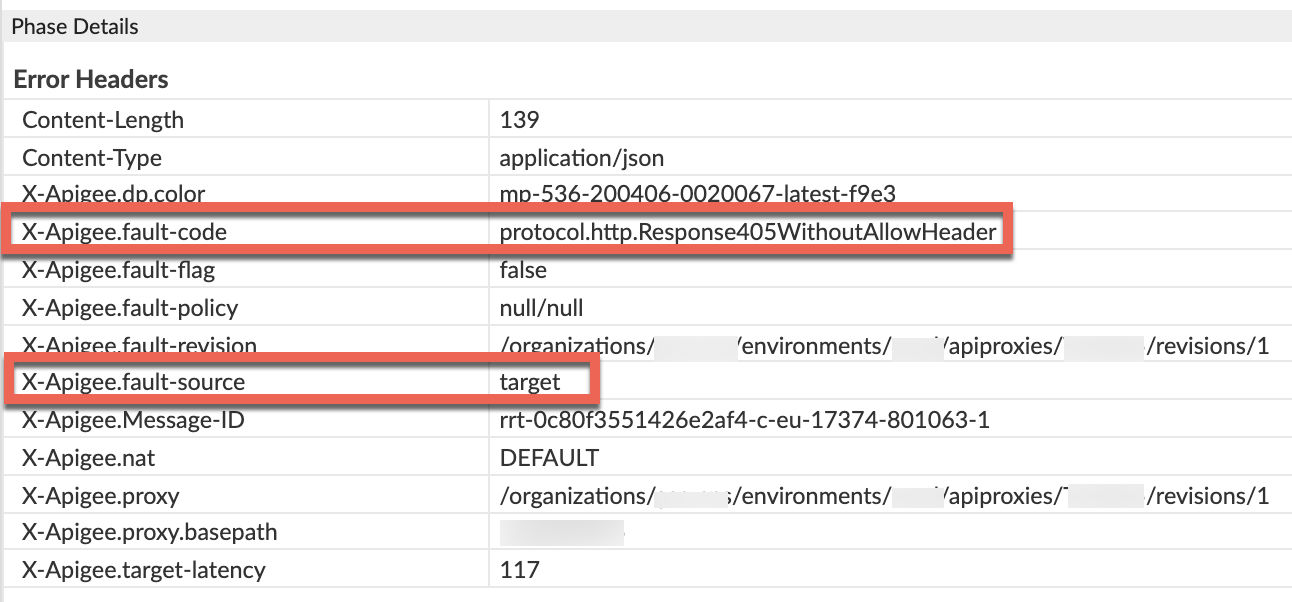1292x602 pixels.
Task: Select the Response405WithoutAllowHeader fault code value
Action: [x=748, y=233]
